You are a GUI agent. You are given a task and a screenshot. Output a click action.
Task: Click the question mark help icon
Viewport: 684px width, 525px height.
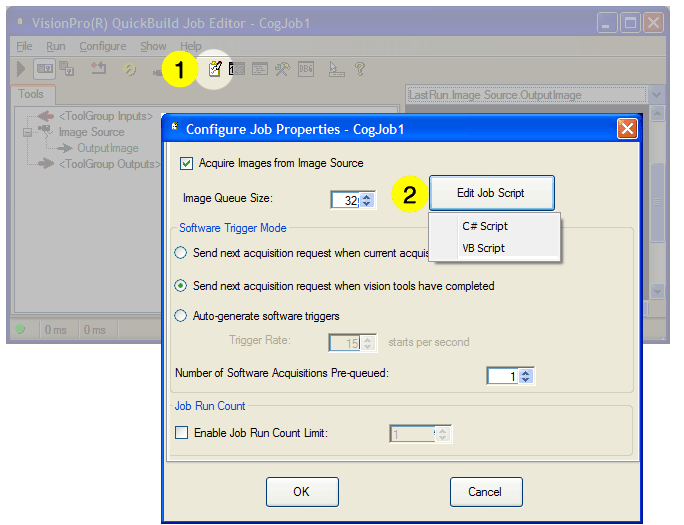[x=360, y=69]
